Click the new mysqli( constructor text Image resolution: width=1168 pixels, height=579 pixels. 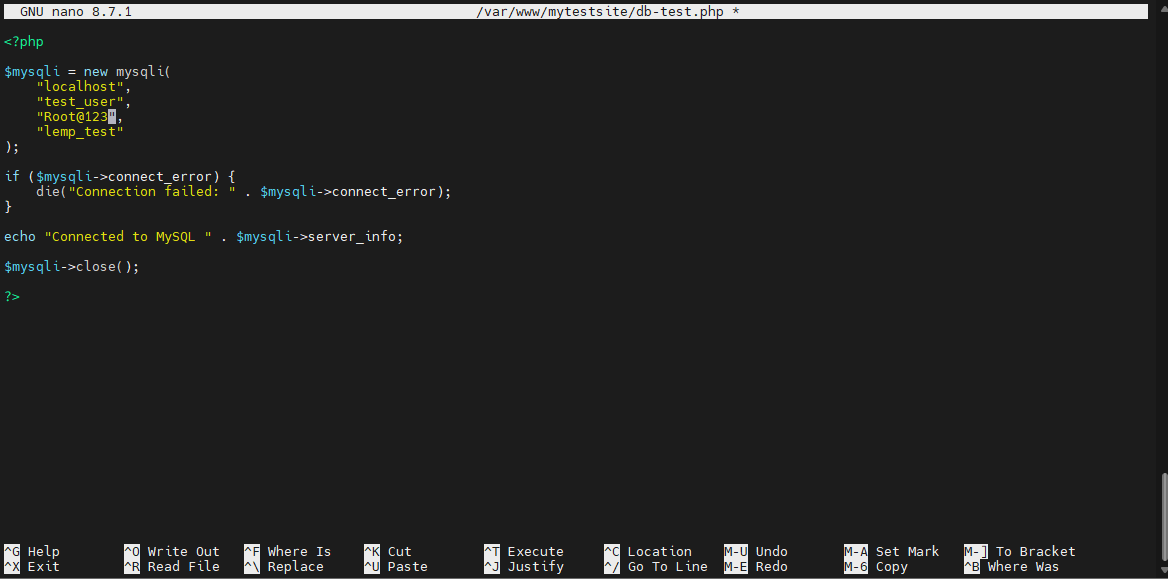127,72
